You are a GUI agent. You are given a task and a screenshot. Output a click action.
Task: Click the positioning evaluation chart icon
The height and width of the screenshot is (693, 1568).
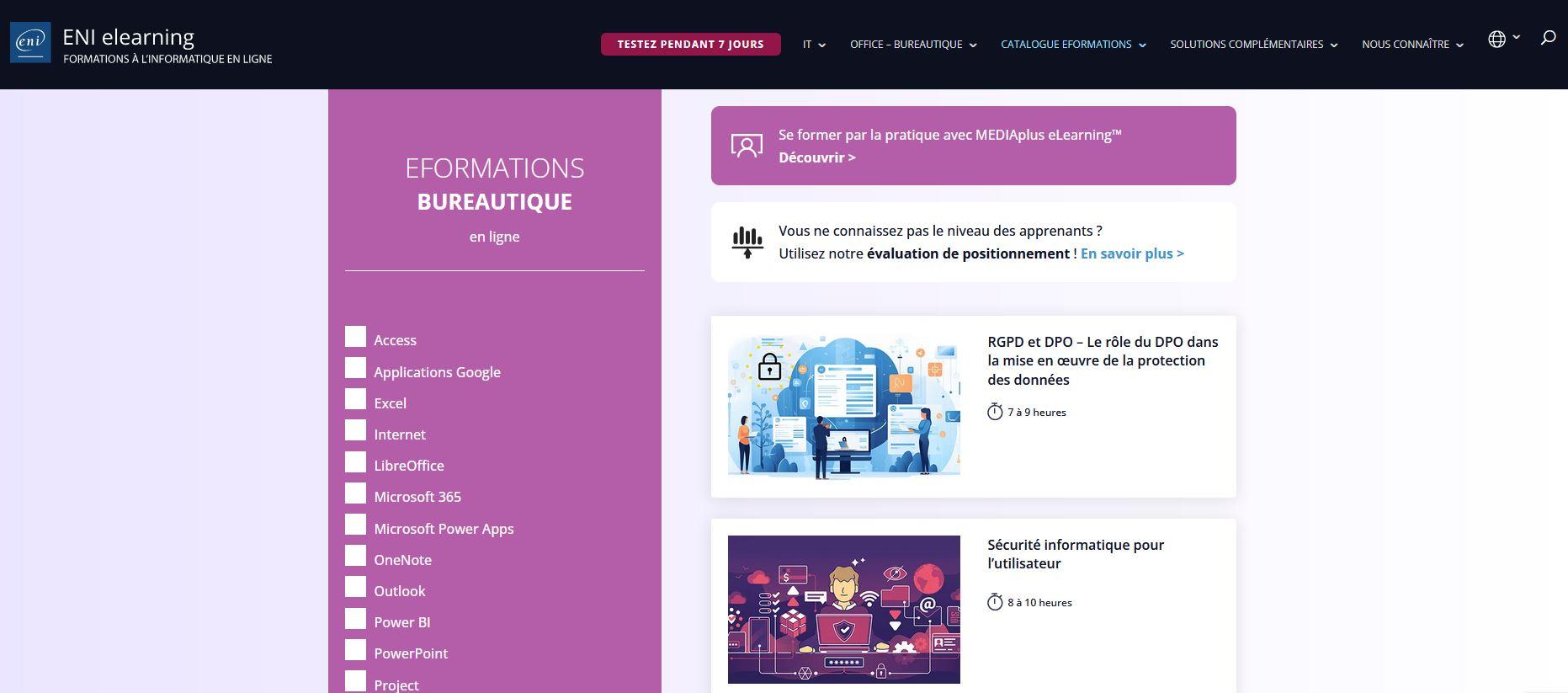click(x=747, y=242)
